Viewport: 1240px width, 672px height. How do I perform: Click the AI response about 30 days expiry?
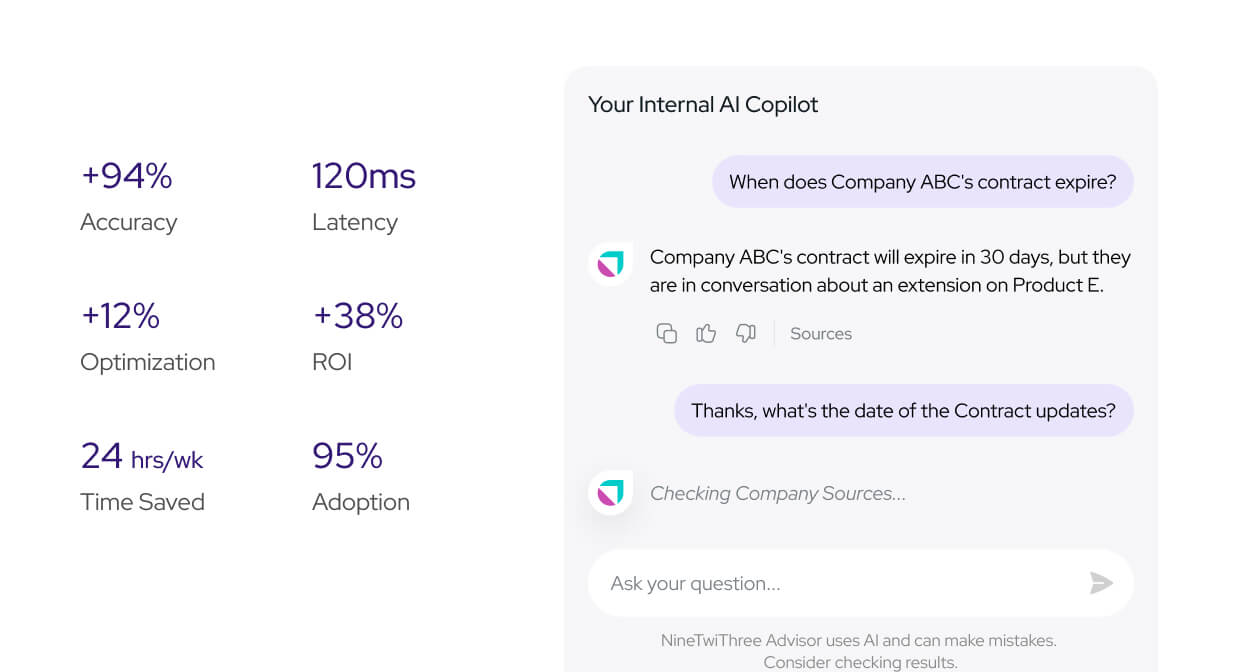pyautogui.click(x=890, y=271)
